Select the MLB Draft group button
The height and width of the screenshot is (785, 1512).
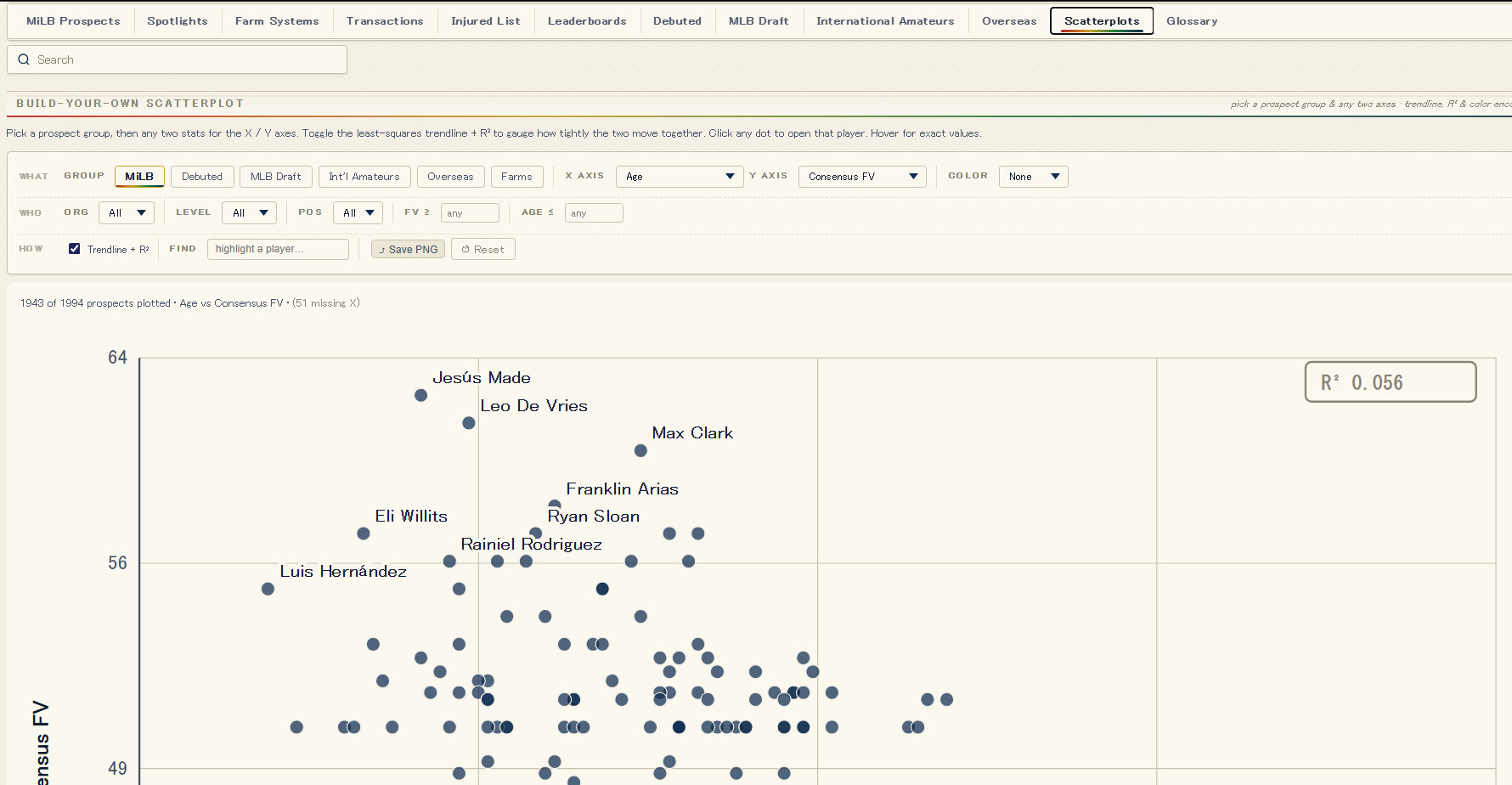(x=276, y=177)
